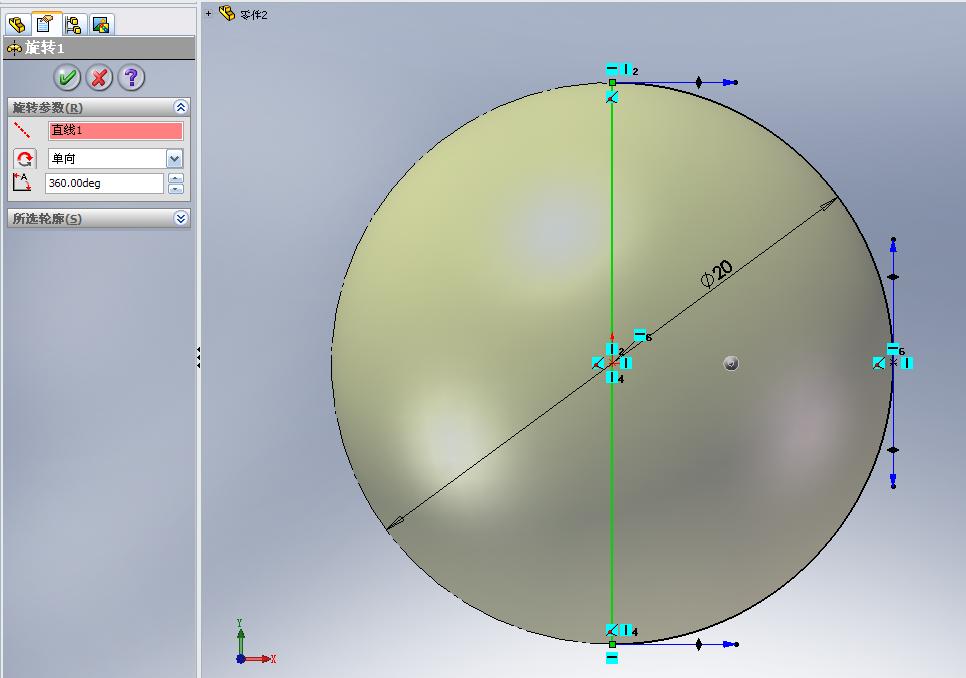Click the coincident relation icon at right arc midpoint
The height and width of the screenshot is (678, 966).
(x=879, y=363)
